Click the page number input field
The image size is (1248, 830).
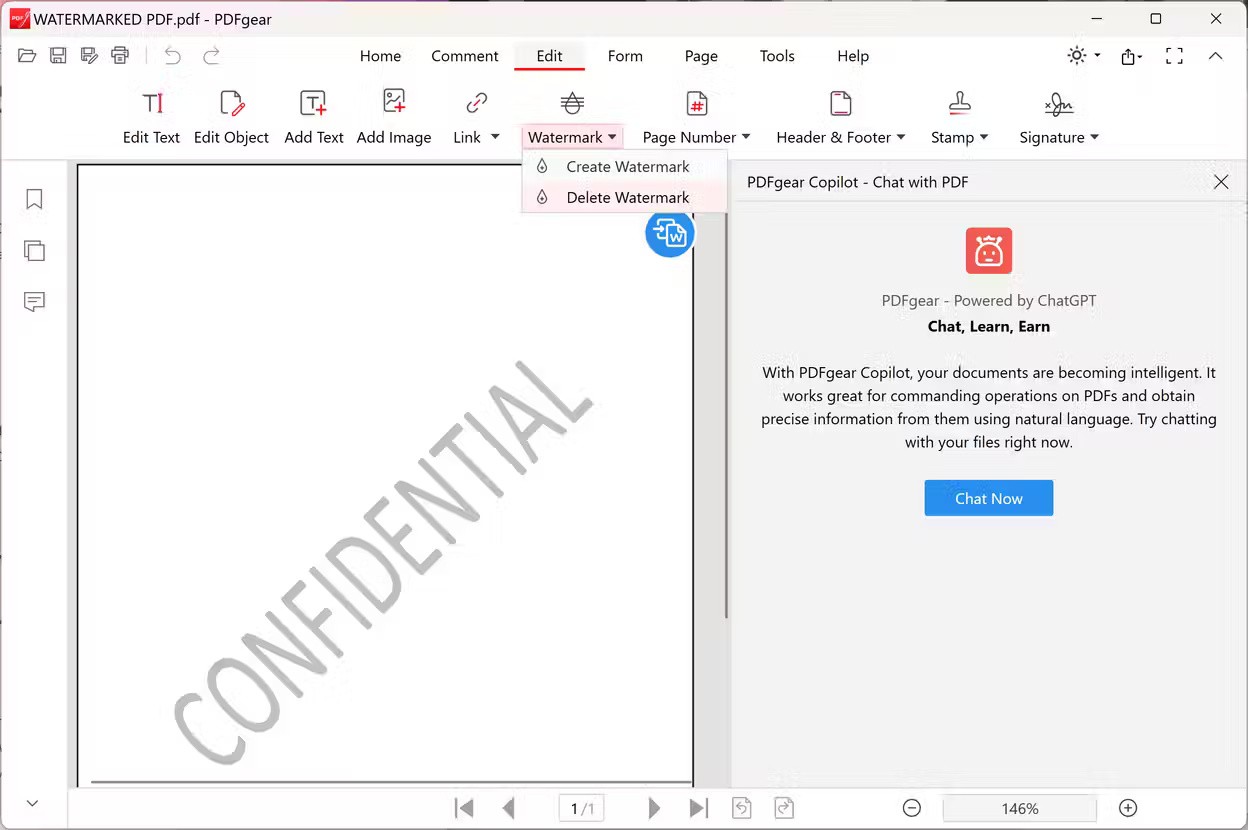click(x=581, y=808)
